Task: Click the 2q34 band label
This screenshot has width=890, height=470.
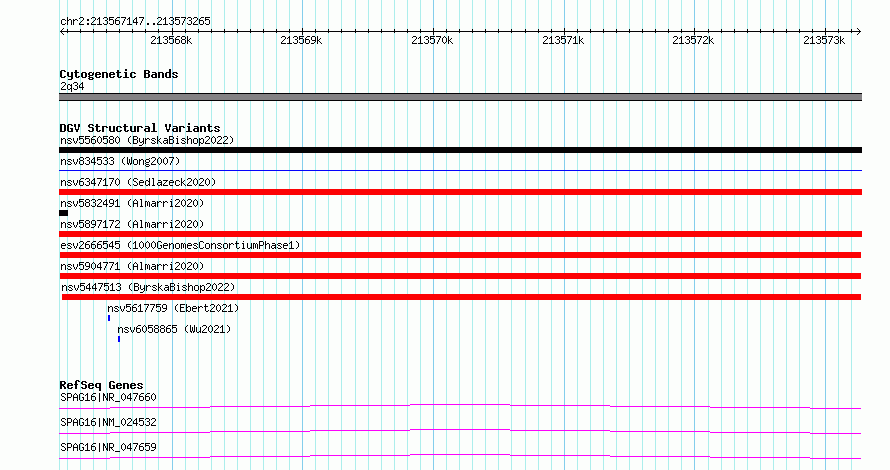Action: [x=72, y=86]
